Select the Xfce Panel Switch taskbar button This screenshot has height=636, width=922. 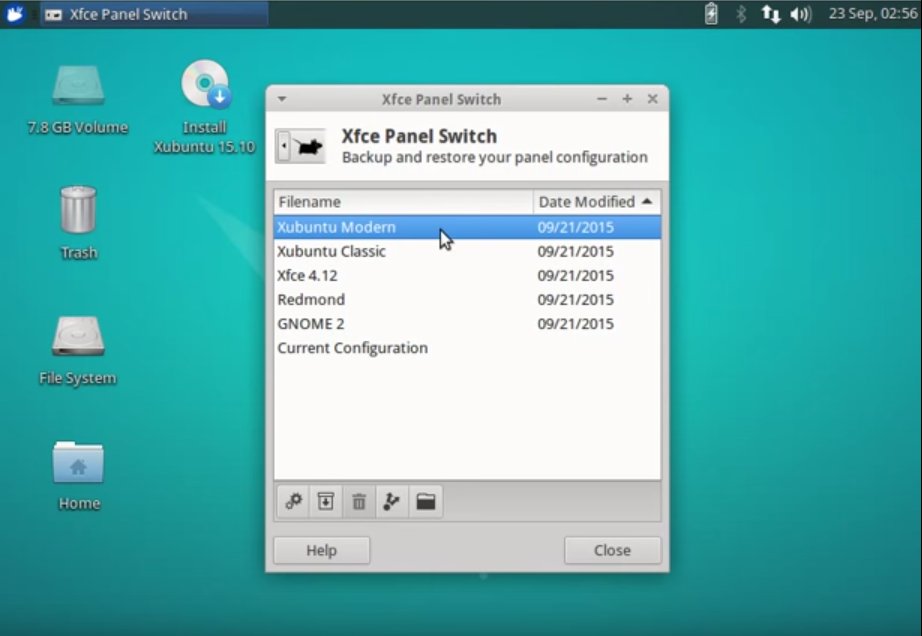(154, 14)
